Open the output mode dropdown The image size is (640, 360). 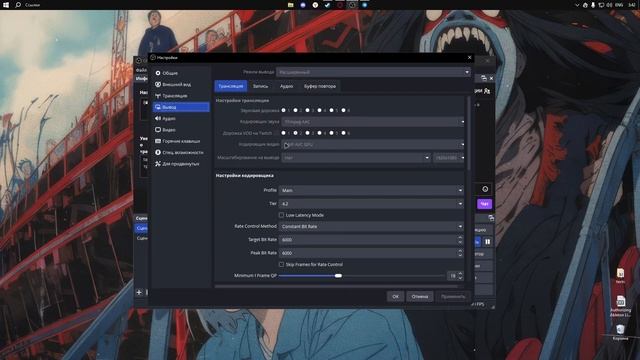373,72
